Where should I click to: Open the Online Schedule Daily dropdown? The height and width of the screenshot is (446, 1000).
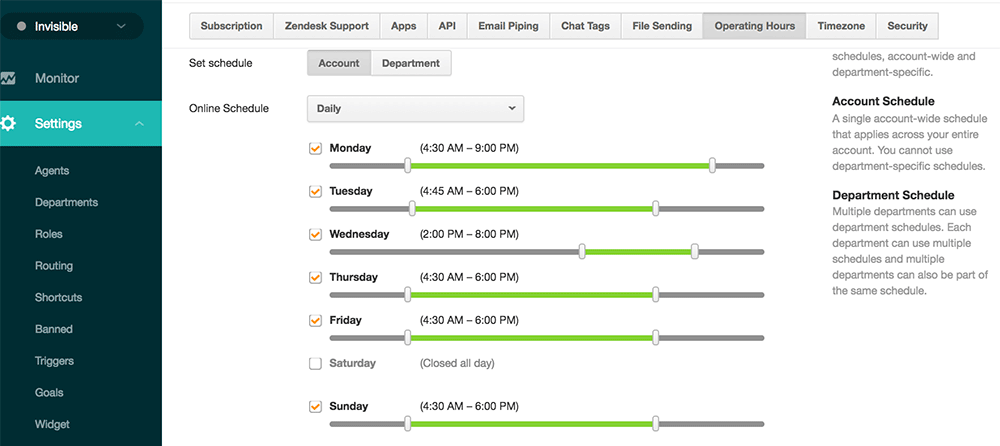pos(415,108)
